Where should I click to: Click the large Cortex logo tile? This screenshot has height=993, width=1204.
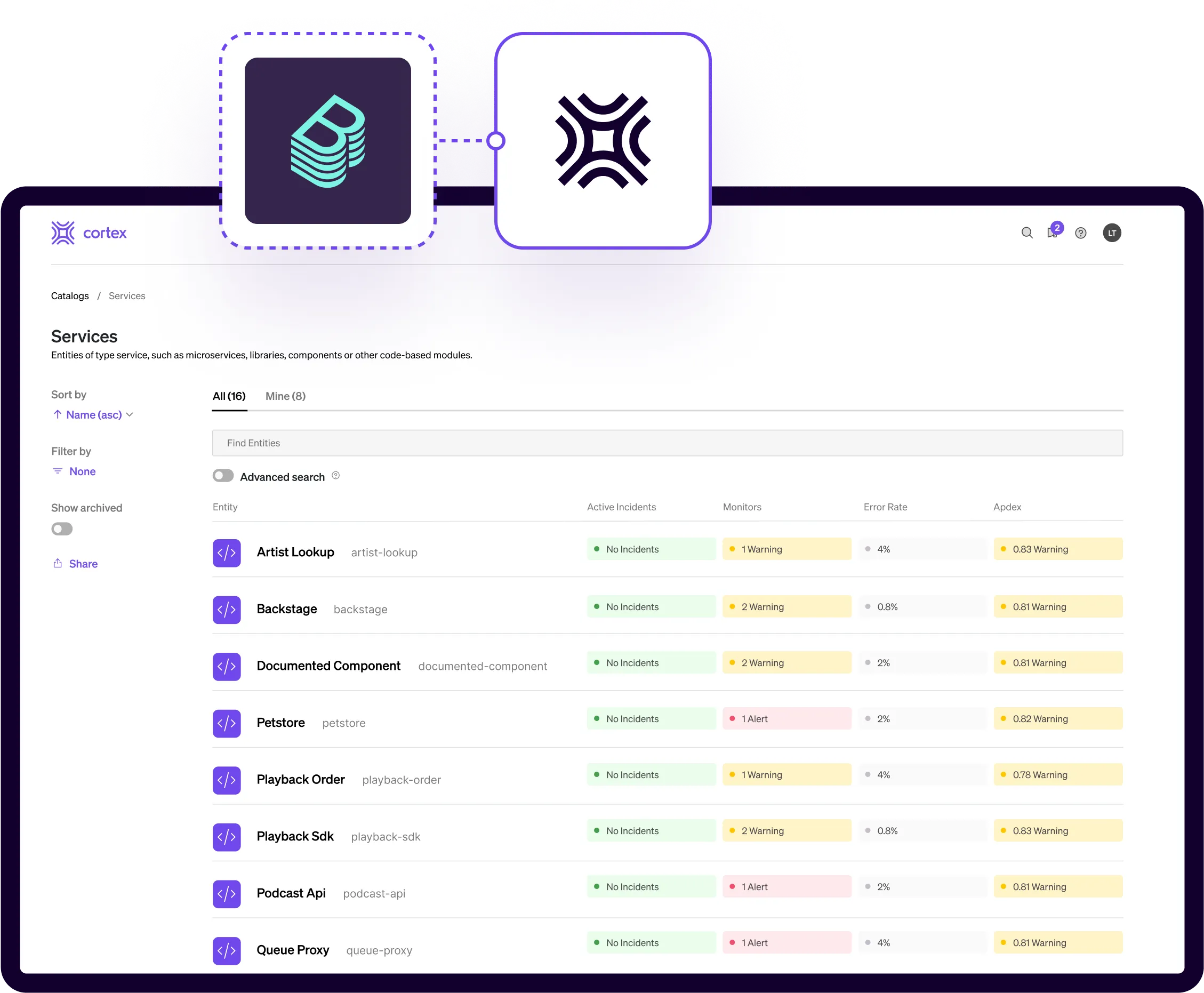click(603, 141)
